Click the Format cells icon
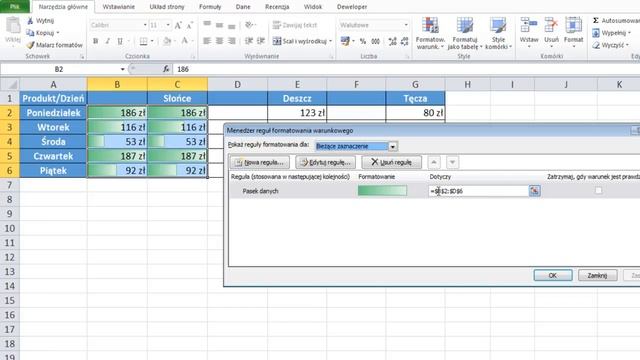This screenshot has height=360, width=640. point(573,25)
